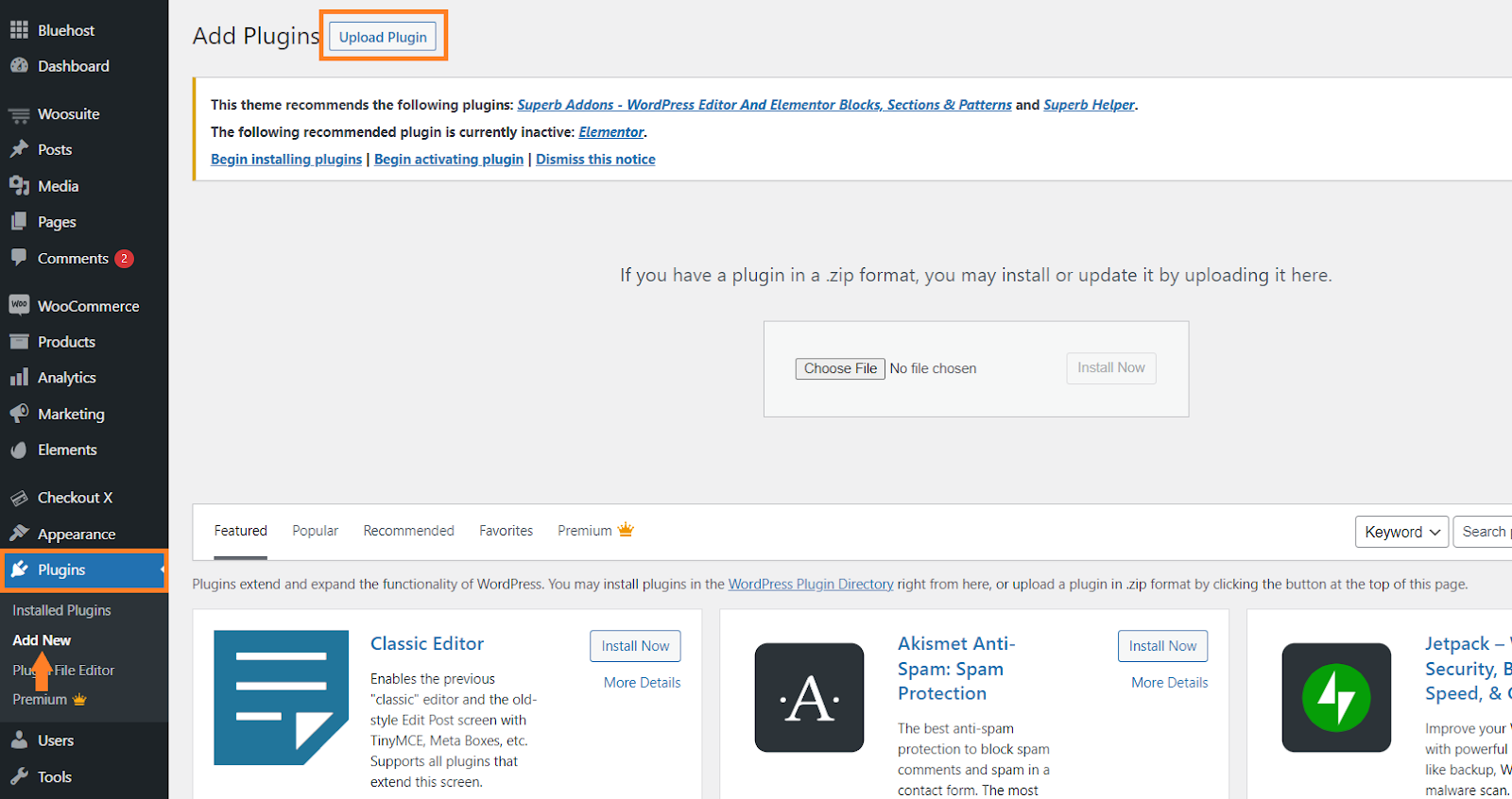Click the Appearance paintbrush icon
Viewport: 1512px width, 799px height.
(19, 534)
